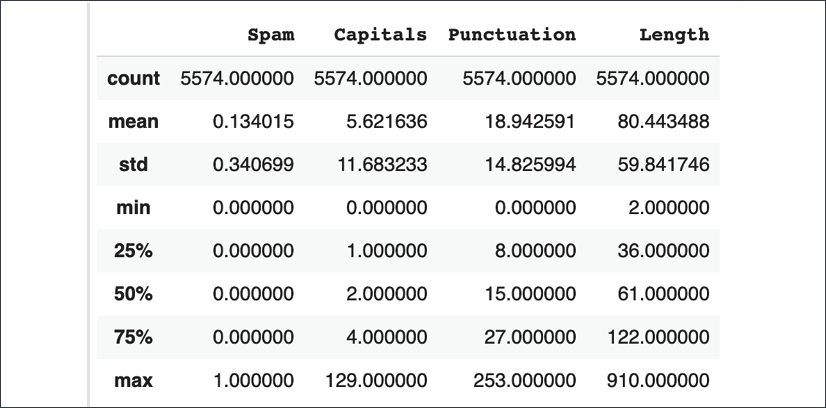Viewport: 826px width, 408px height.
Task: Click the Spam mean value 0.134015
Action: tap(253, 122)
